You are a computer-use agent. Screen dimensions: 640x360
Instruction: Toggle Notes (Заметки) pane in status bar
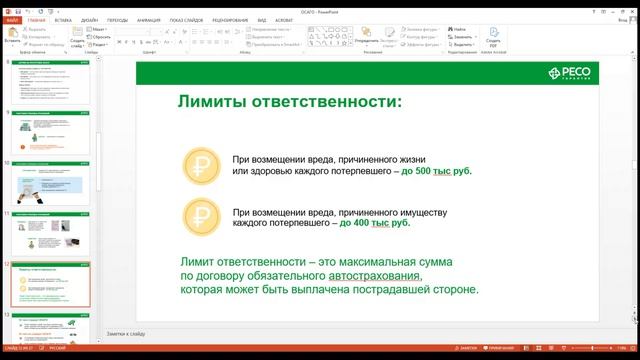[466, 348]
